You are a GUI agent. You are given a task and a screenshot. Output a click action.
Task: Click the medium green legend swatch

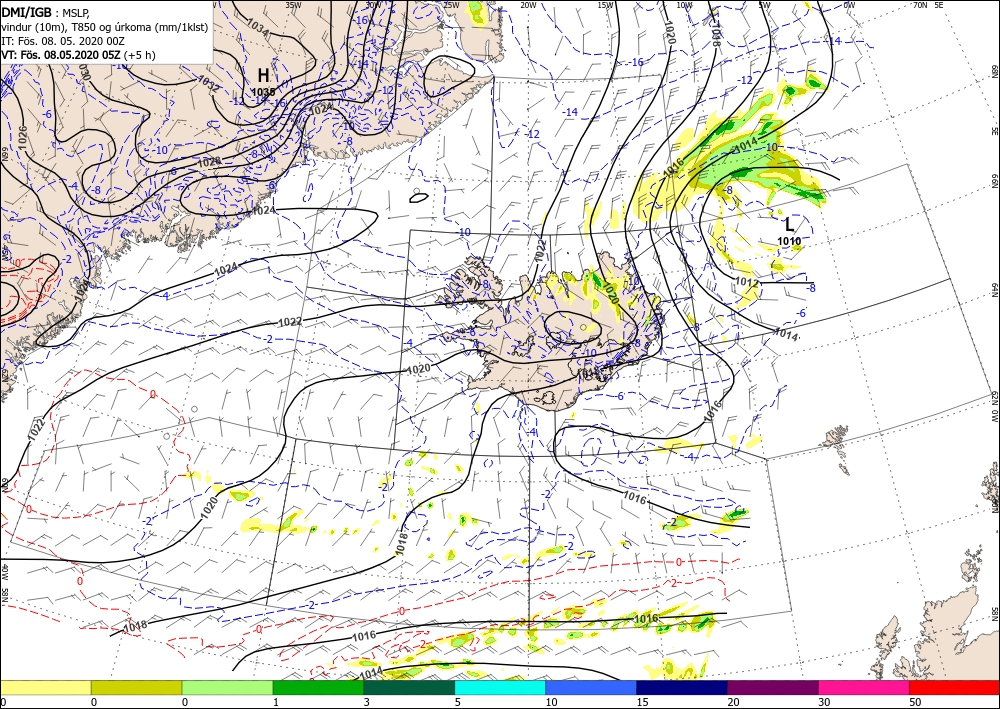pos(318,687)
